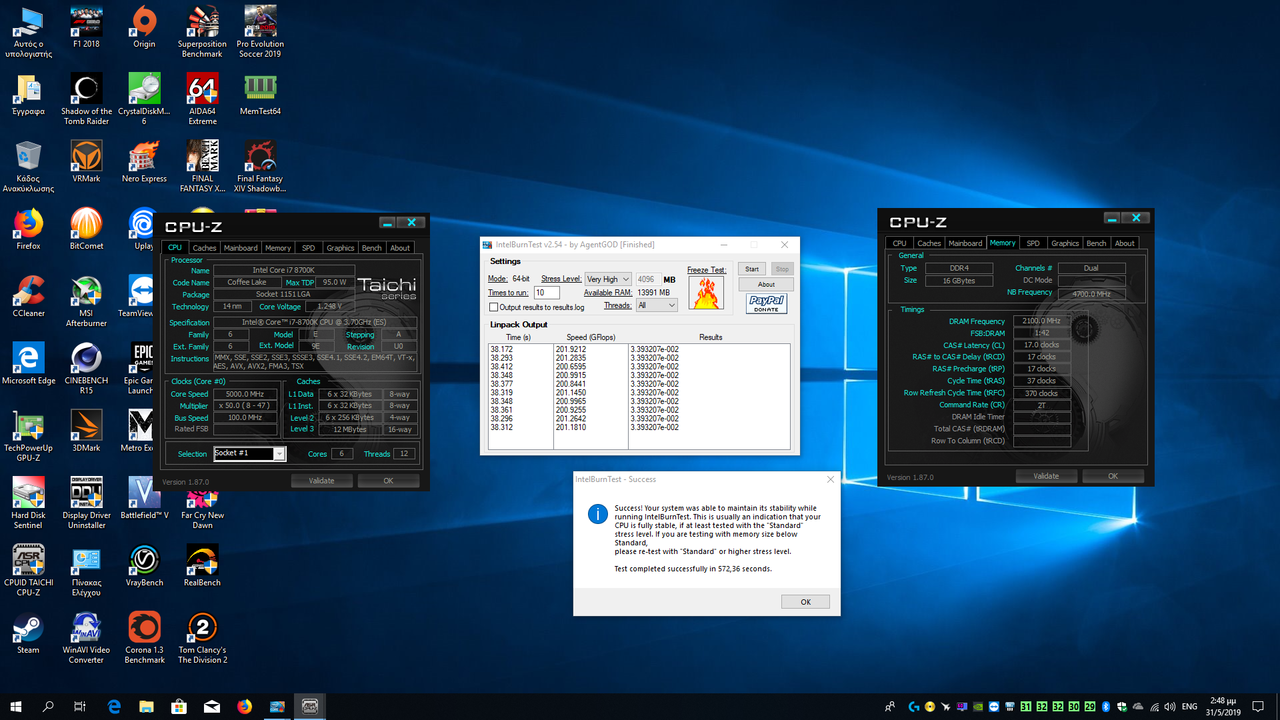Open CPU tab in right CPU-Z window
1280x720 pixels.
click(x=900, y=243)
